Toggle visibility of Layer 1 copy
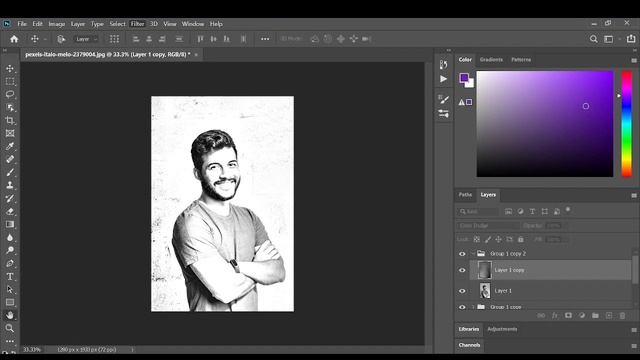 pyautogui.click(x=462, y=270)
